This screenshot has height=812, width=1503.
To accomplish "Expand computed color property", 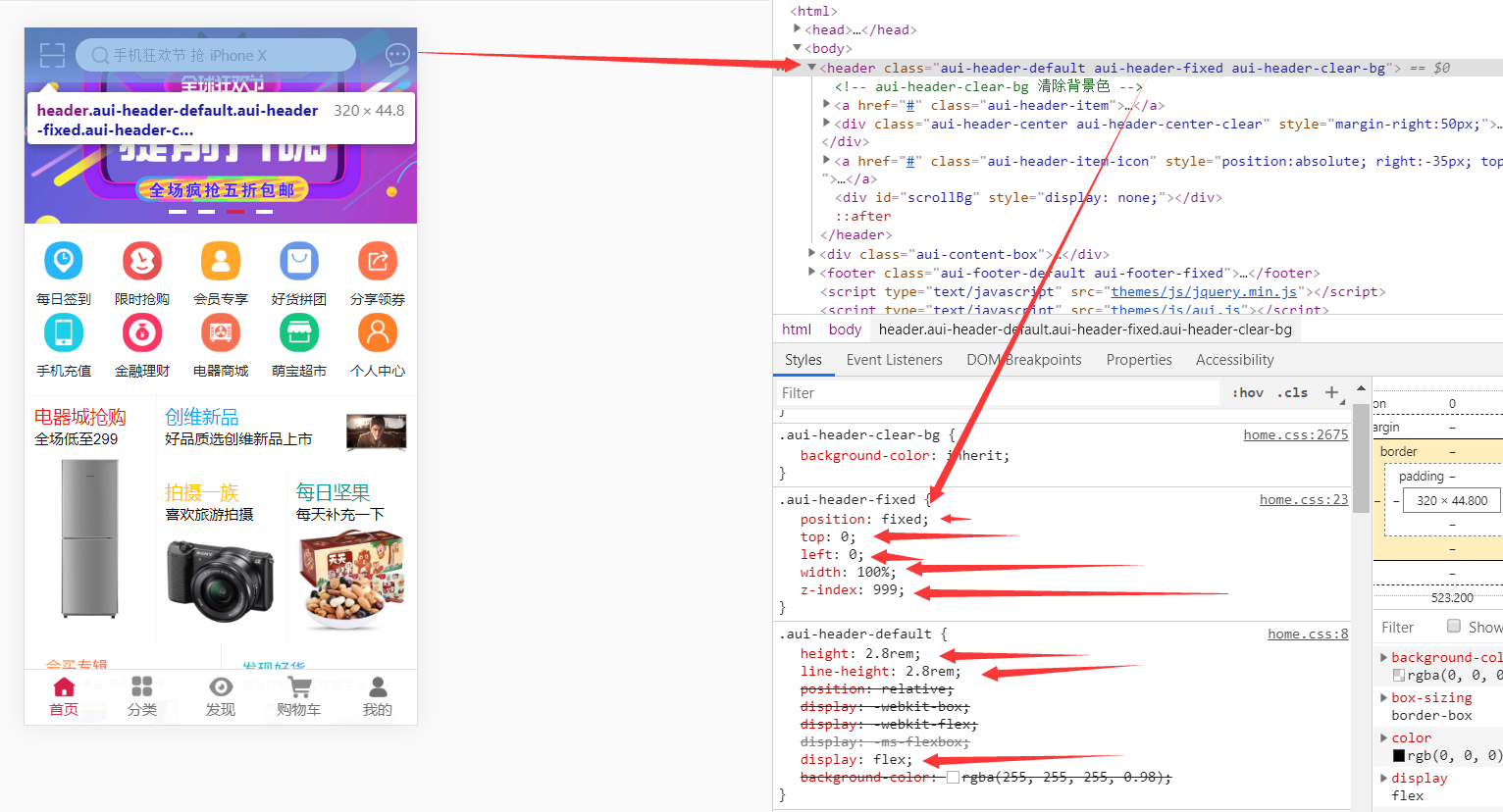I will (1384, 737).
